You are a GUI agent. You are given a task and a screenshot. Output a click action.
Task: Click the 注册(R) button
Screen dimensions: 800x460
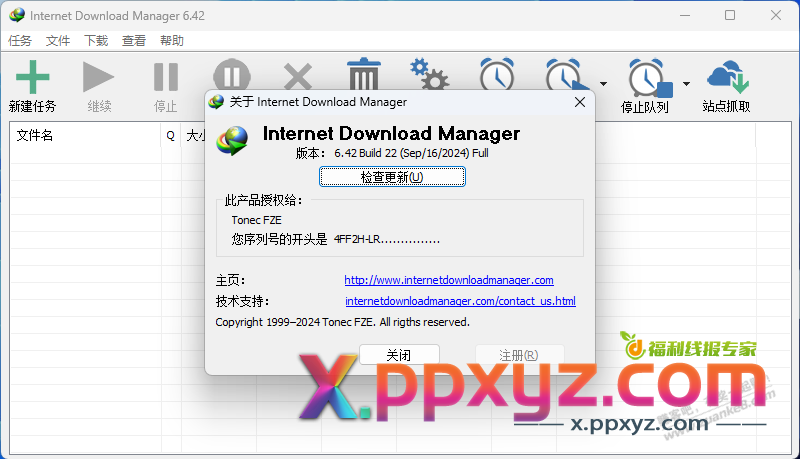[519, 355]
